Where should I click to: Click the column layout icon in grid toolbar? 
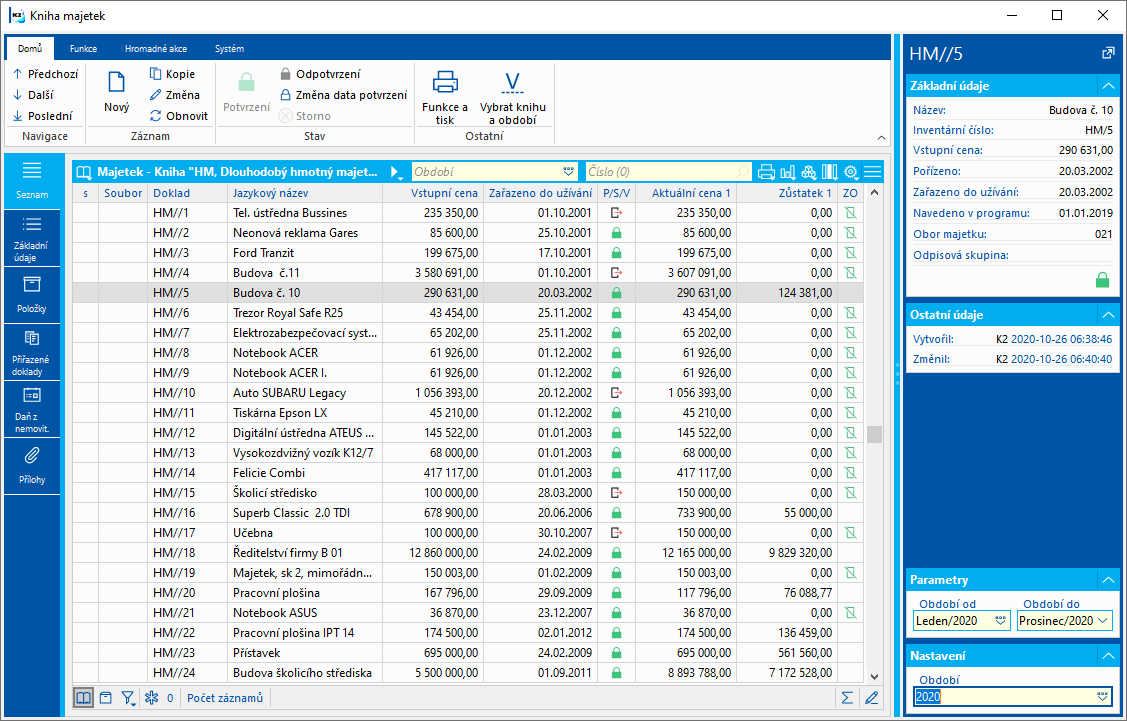click(830, 172)
